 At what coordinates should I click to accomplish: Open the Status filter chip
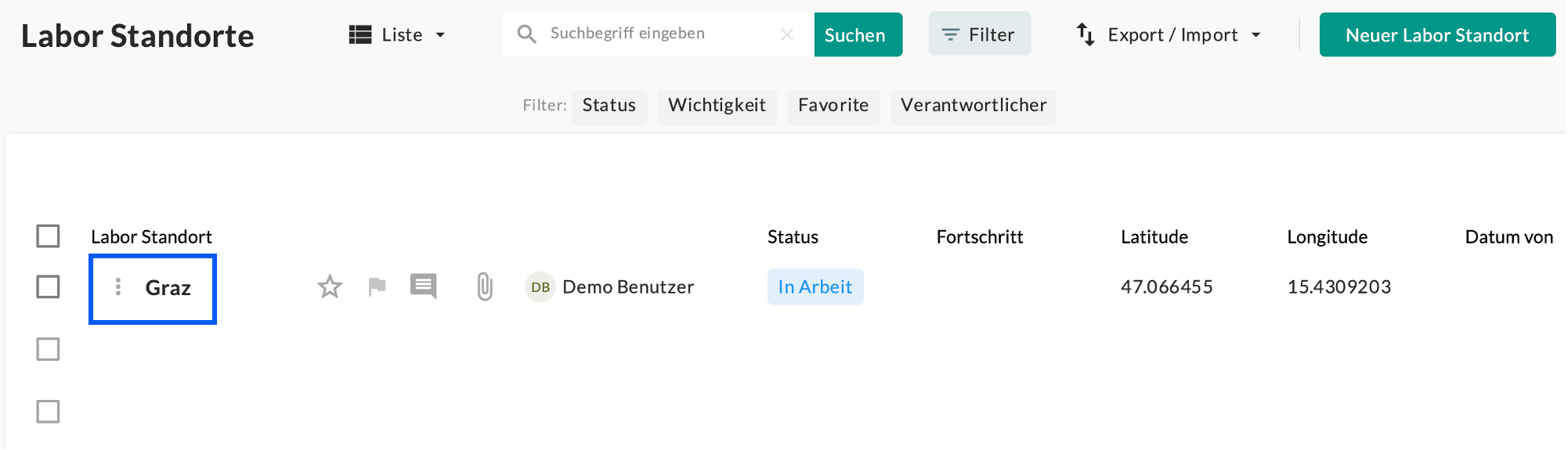[609, 106]
